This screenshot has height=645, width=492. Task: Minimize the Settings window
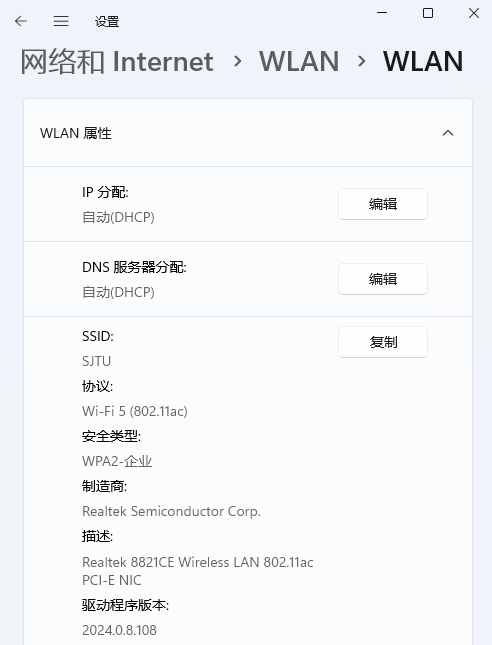(x=382, y=13)
